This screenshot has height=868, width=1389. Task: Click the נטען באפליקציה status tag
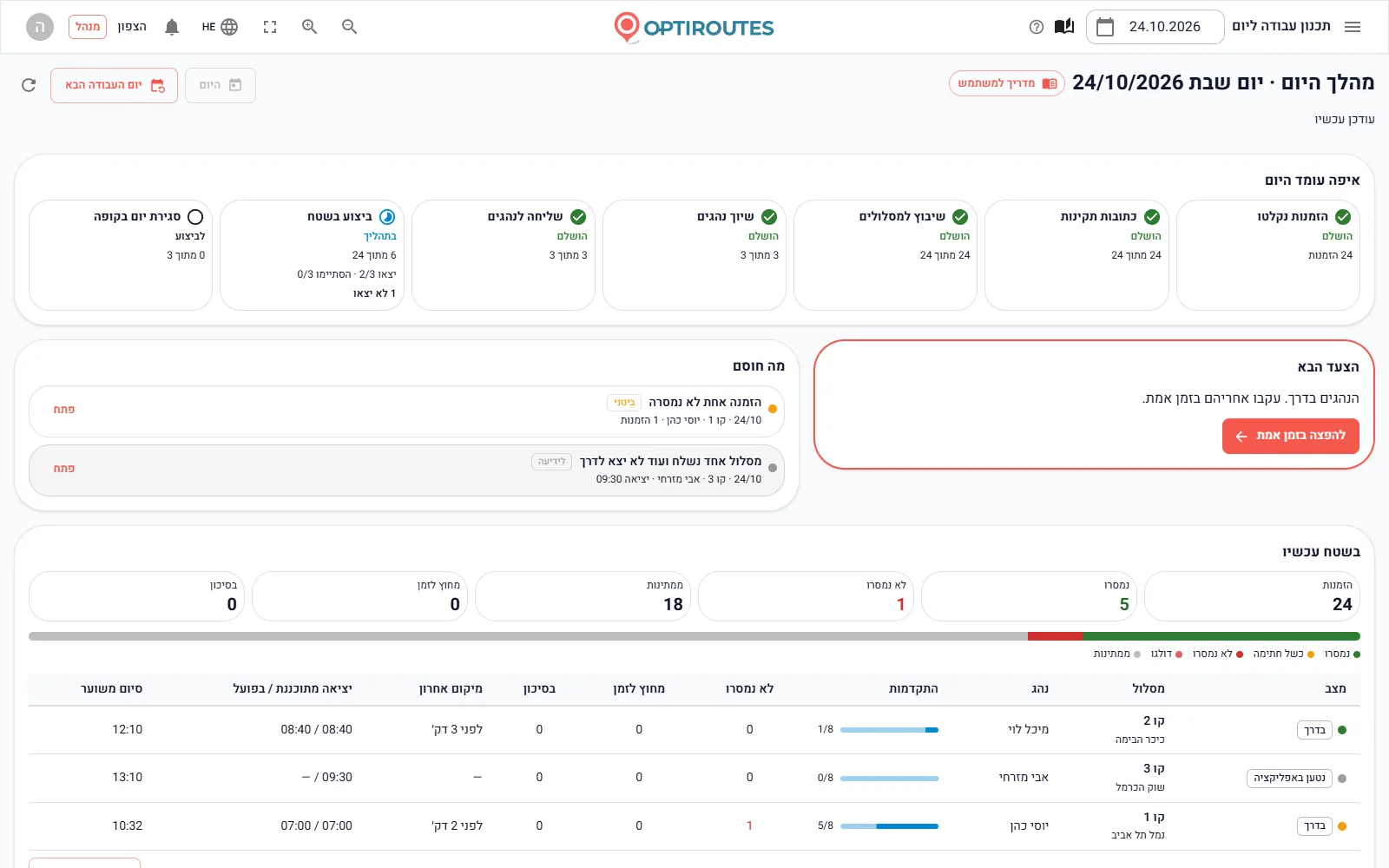[x=1289, y=778]
